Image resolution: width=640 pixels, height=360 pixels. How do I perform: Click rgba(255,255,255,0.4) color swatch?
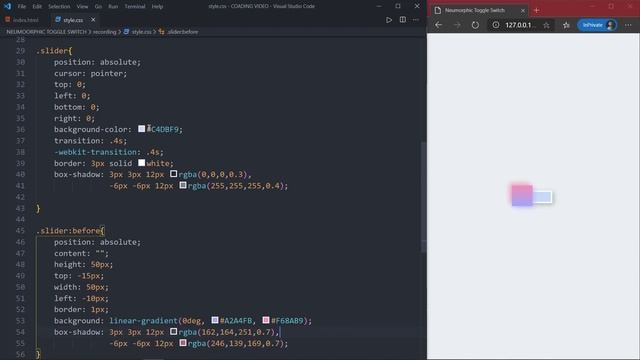[183, 185]
